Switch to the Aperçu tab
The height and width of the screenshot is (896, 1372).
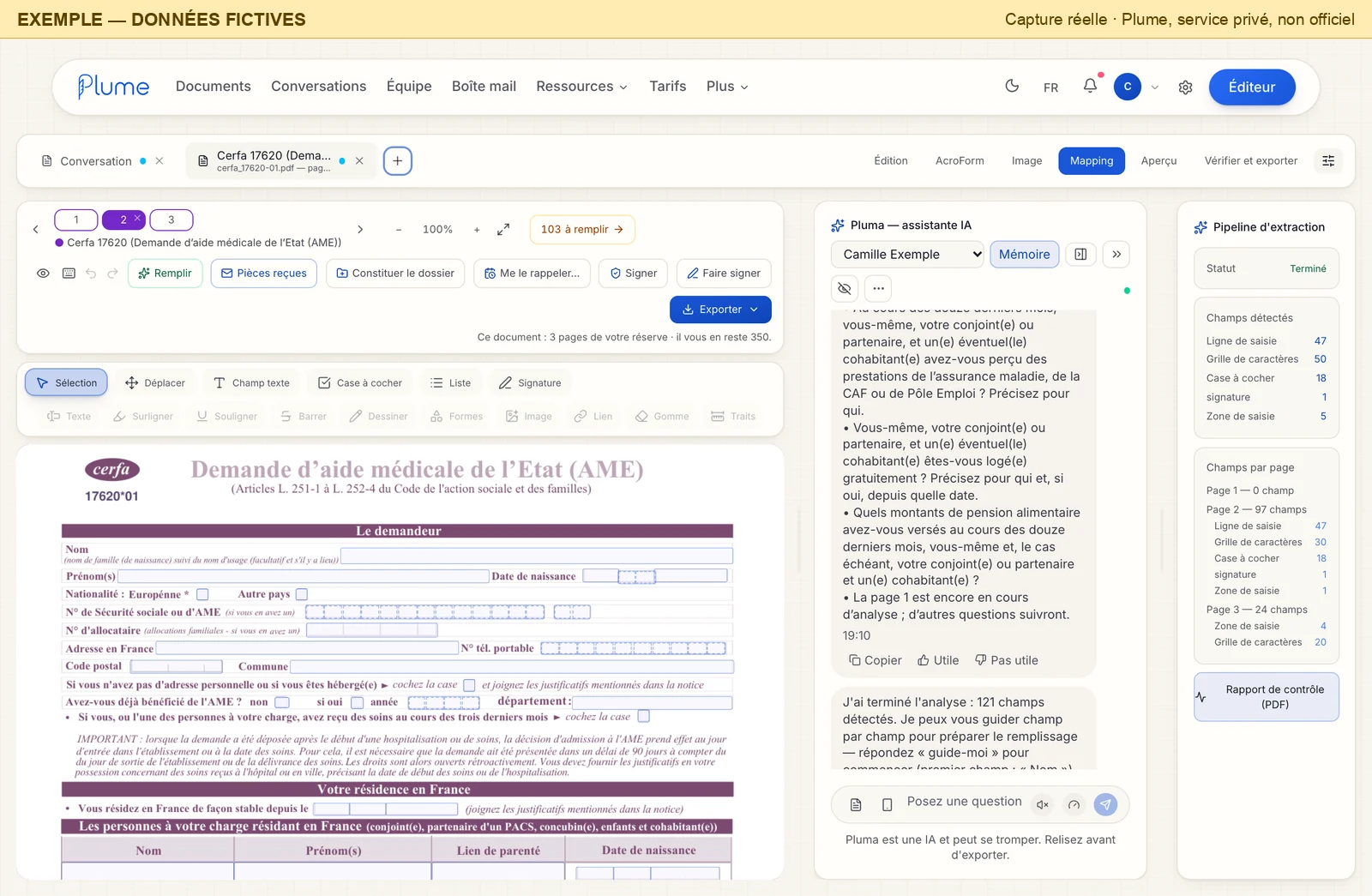(1158, 160)
